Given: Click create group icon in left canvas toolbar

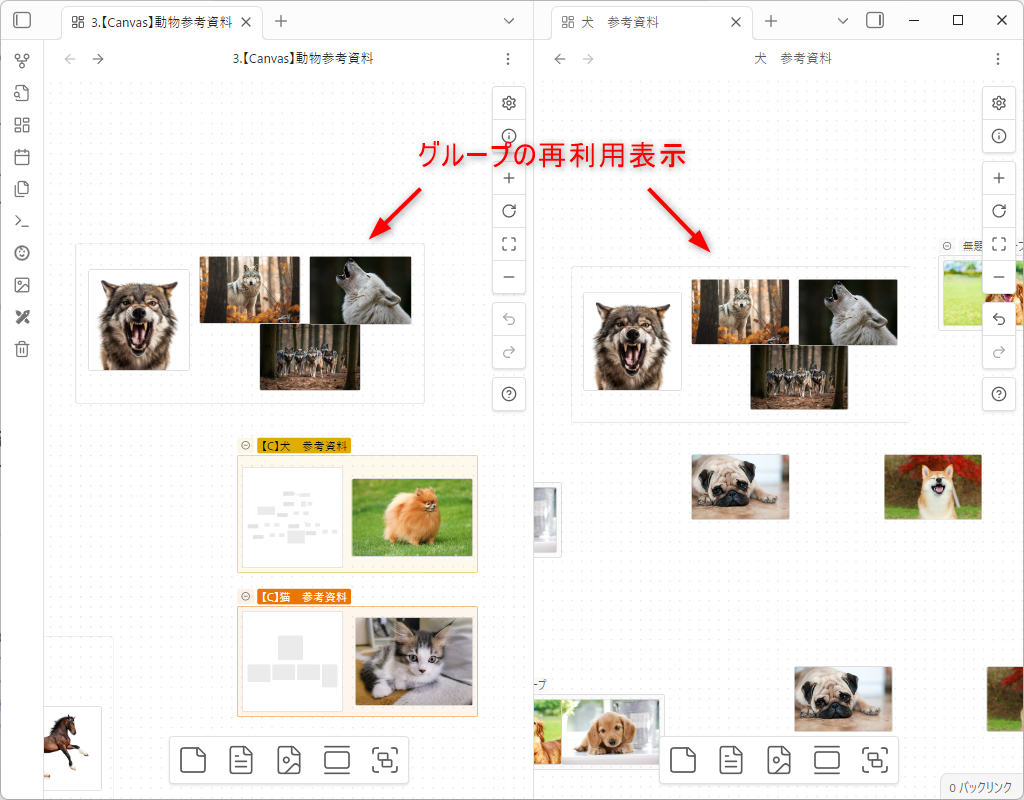Looking at the screenshot, I should coord(385,761).
